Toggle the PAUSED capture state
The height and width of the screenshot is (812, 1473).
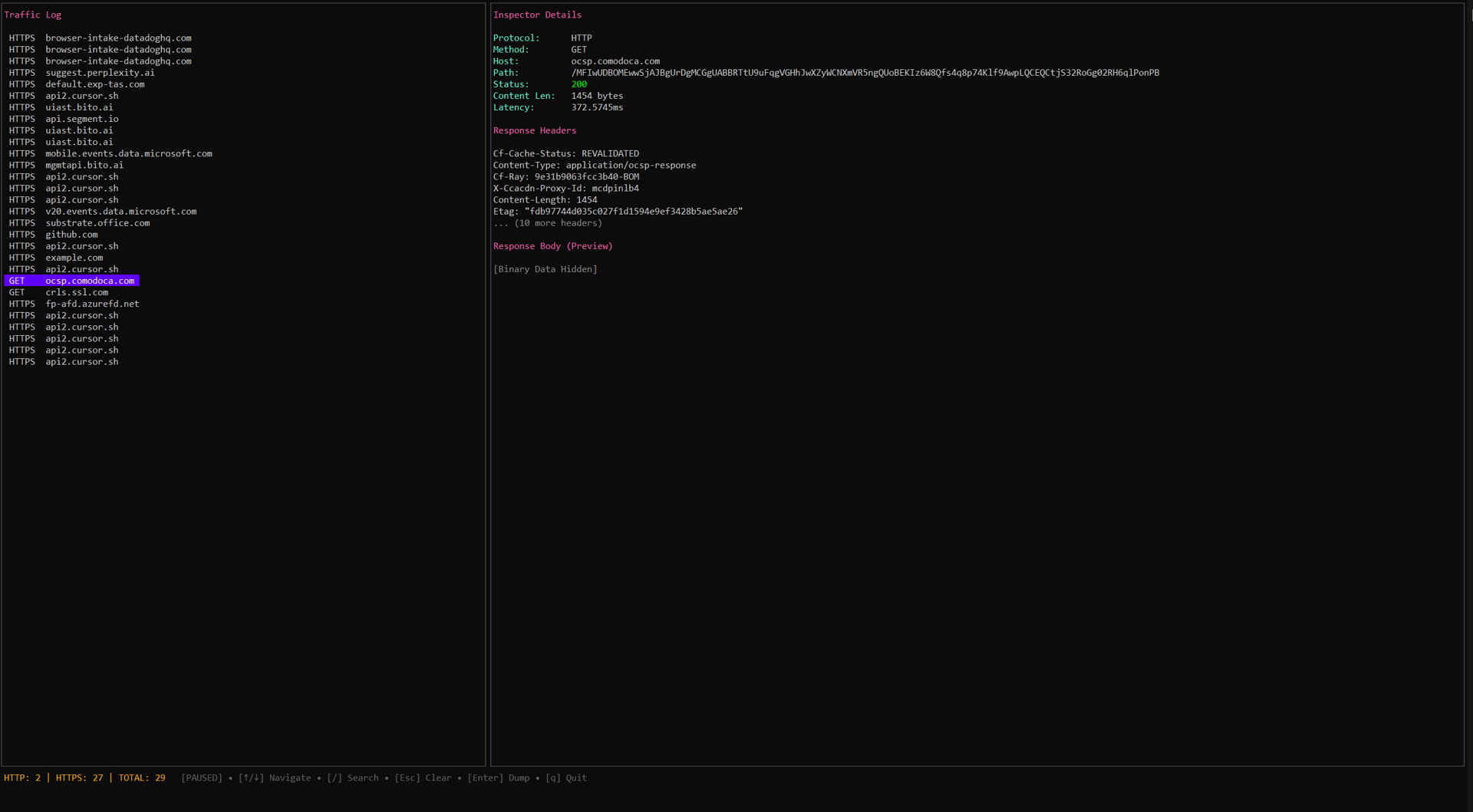click(202, 777)
